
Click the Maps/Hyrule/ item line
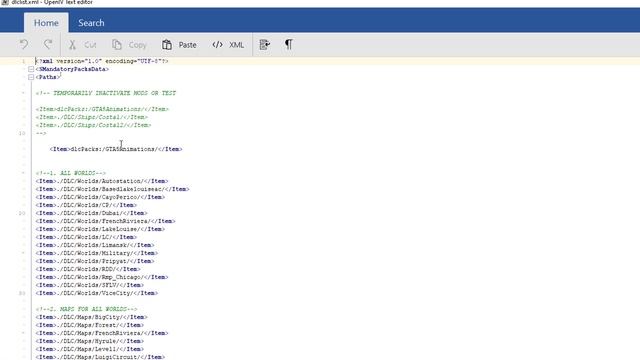(90, 341)
